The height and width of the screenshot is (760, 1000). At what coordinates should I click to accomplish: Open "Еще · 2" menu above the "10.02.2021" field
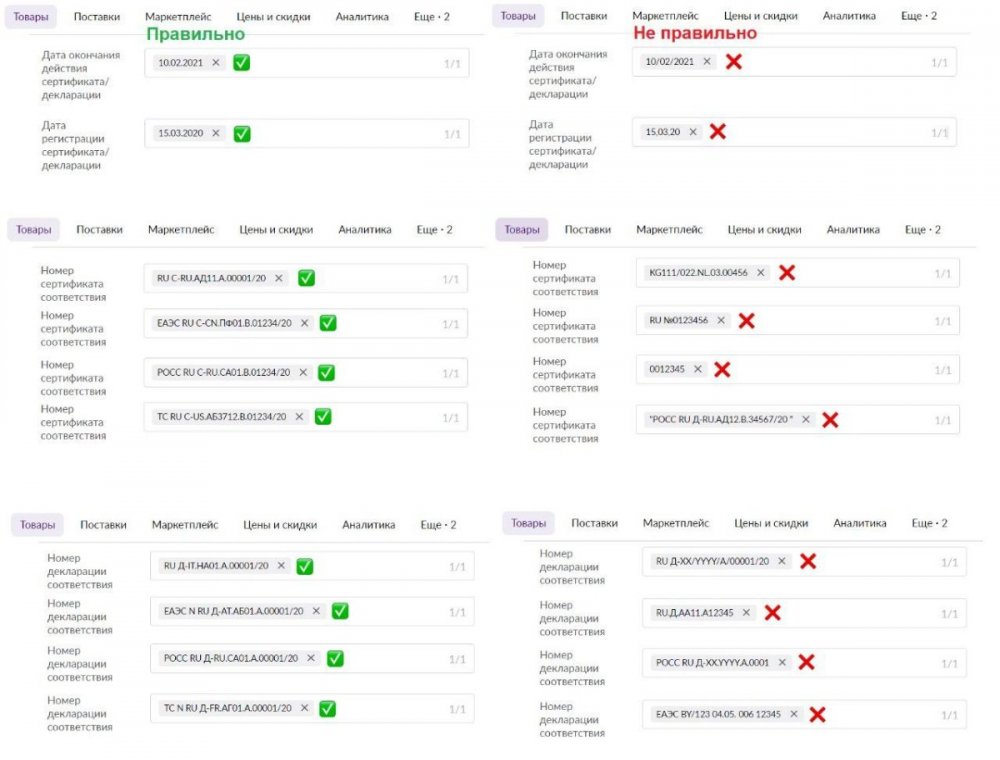tap(432, 17)
